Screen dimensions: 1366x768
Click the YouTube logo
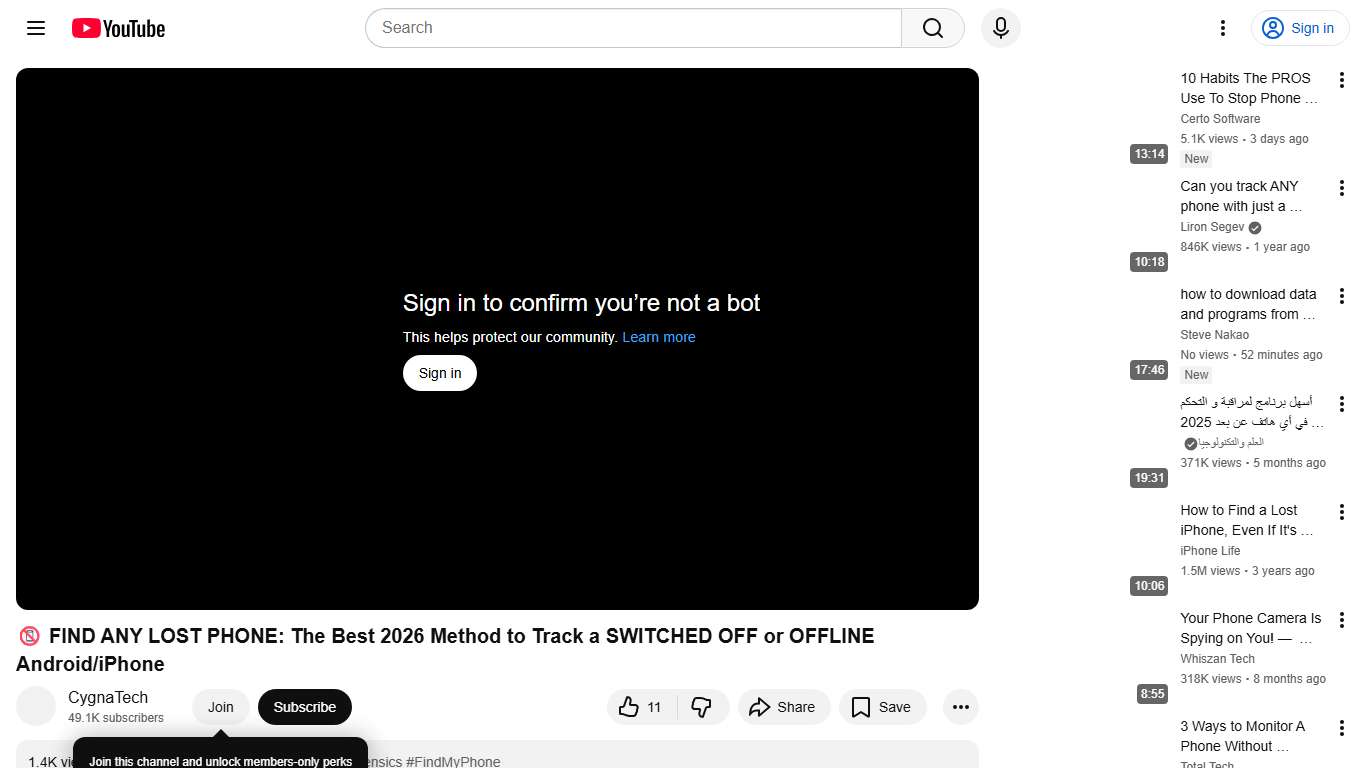117,28
